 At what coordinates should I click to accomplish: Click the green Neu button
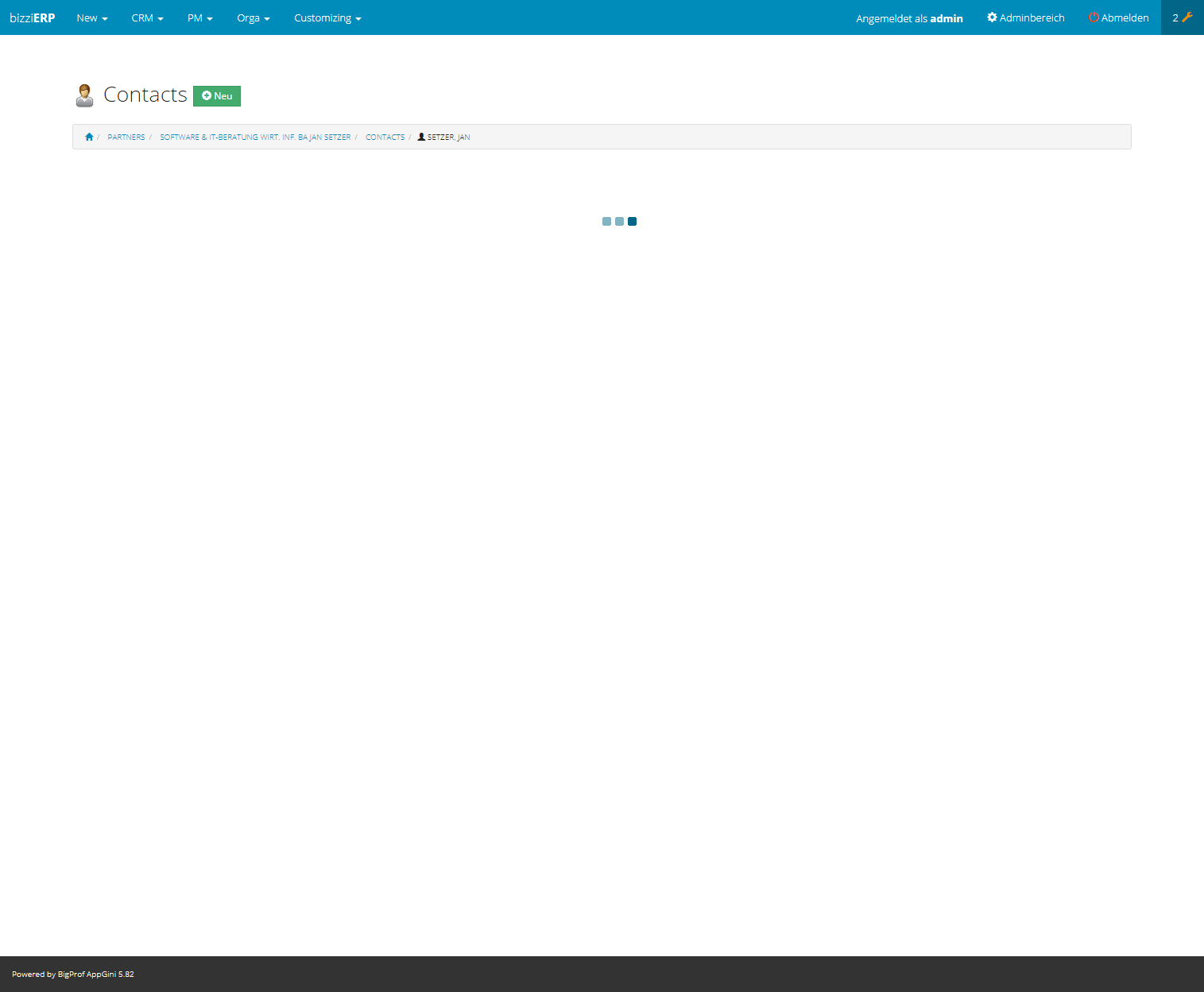point(217,96)
